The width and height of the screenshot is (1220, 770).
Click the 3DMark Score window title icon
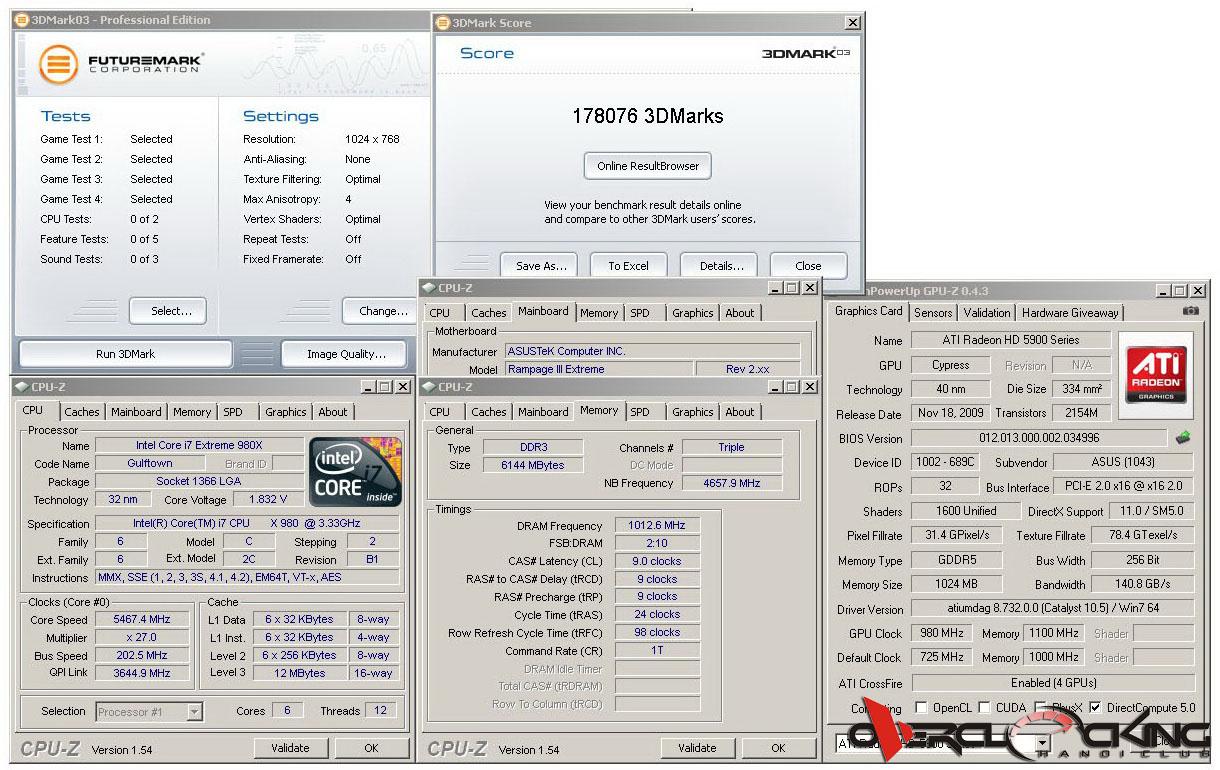point(443,22)
